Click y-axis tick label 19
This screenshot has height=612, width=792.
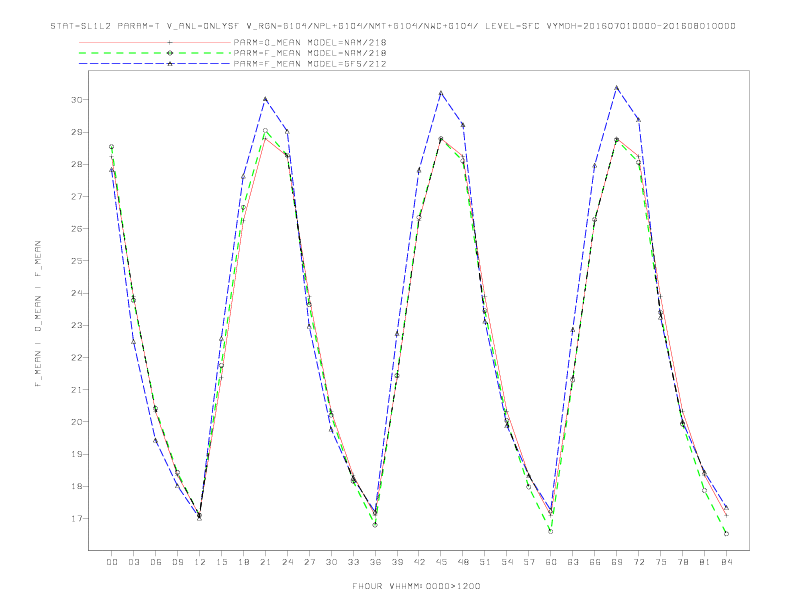point(77,454)
